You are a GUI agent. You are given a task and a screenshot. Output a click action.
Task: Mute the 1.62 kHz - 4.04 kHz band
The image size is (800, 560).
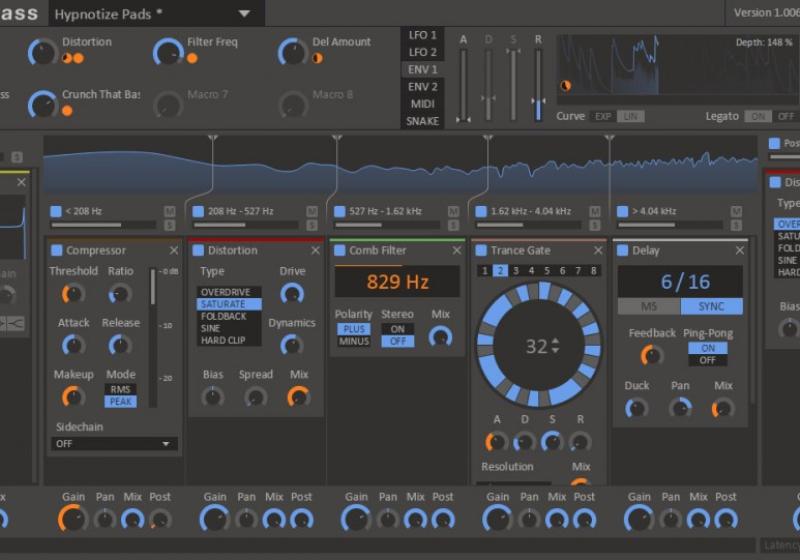click(x=596, y=211)
